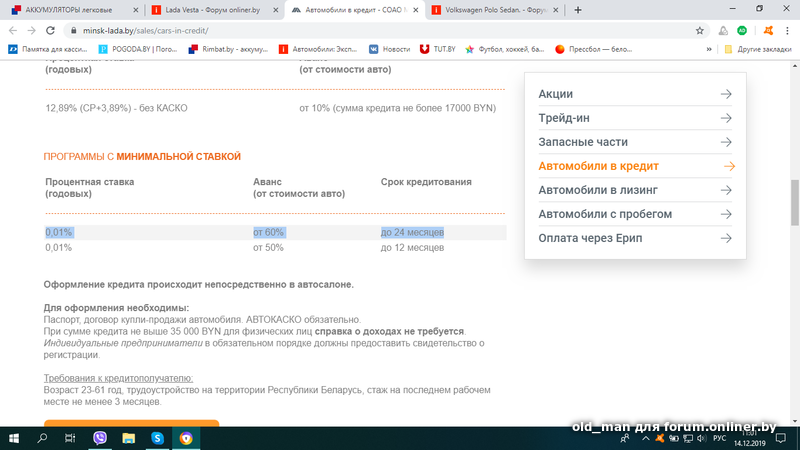
Task: Close the Lada Vesta forum tab
Action: (x=276, y=10)
